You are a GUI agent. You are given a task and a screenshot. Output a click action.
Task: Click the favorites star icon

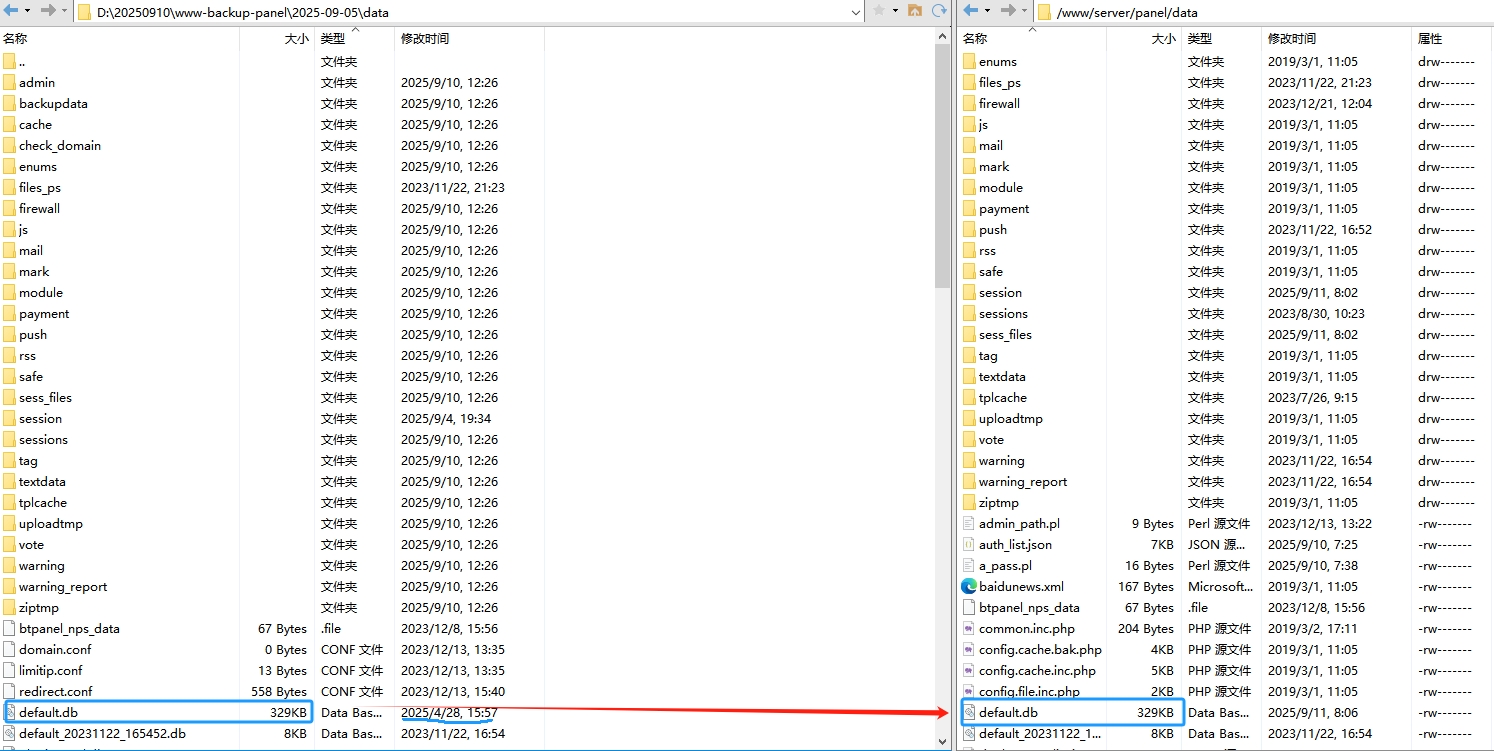pos(879,11)
